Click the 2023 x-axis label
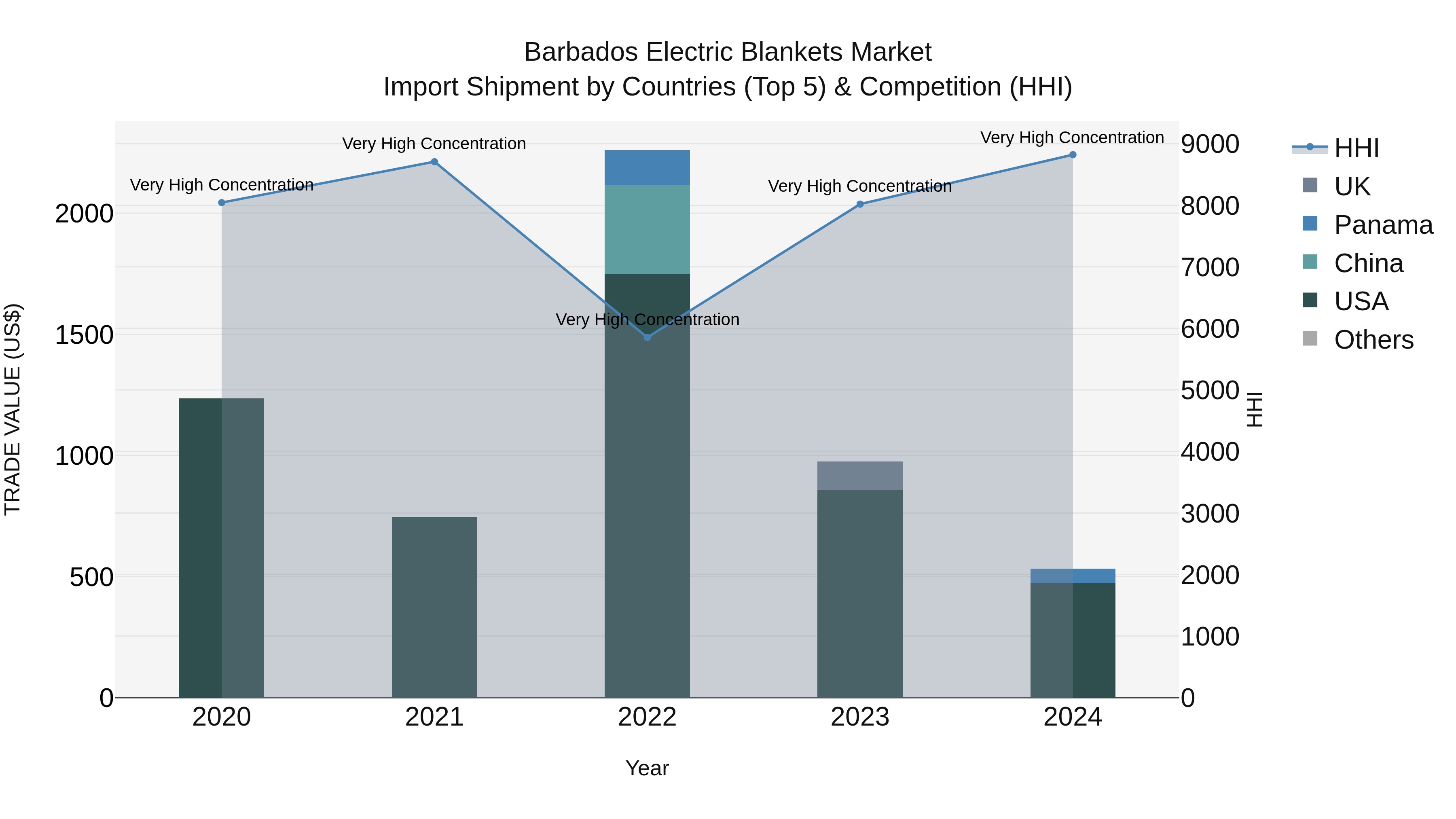 [860, 717]
